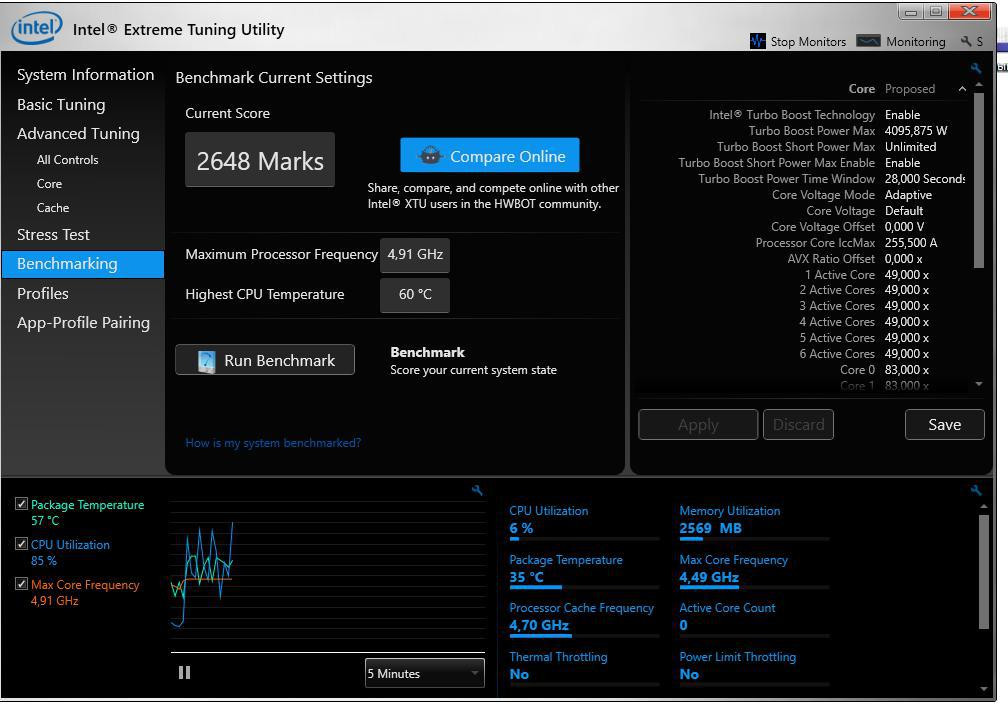Click Stop Monitors label
The image size is (1008, 712).
(808, 41)
